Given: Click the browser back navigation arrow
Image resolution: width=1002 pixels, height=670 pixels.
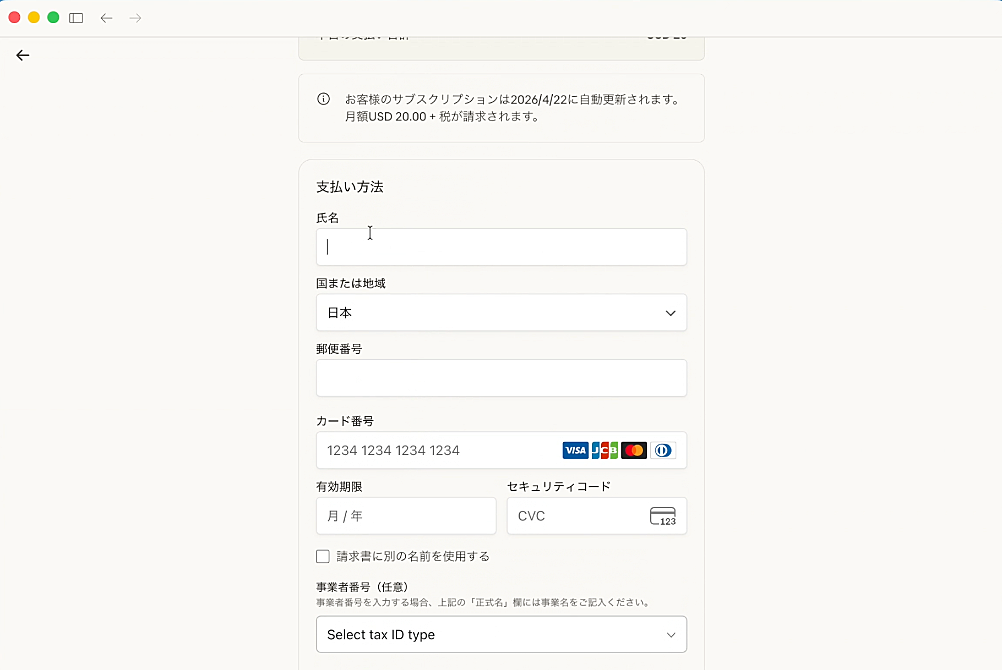Looking at the screenshot, I should (106, 18).
